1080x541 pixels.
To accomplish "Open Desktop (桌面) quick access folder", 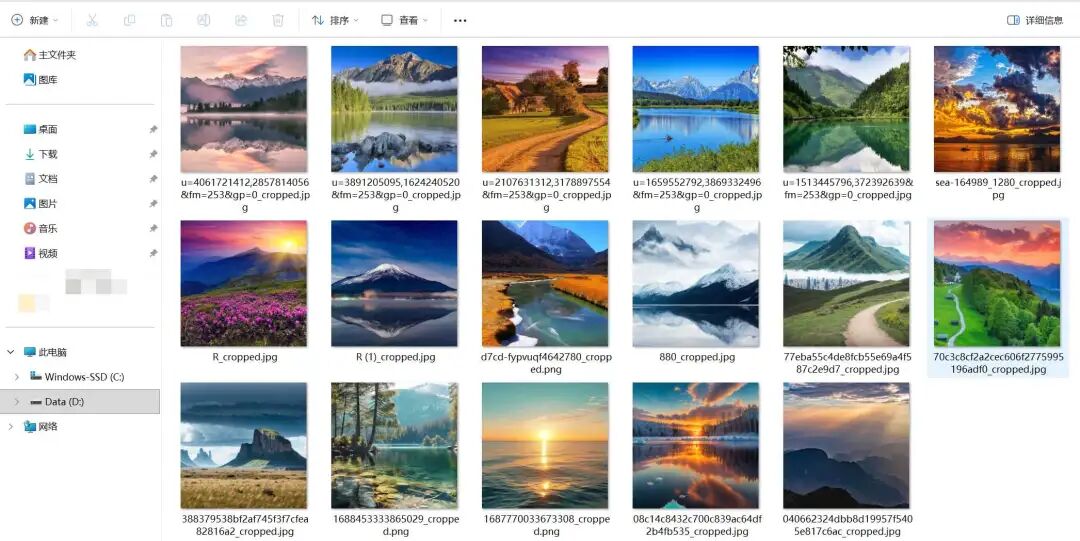I will (41, 130).
